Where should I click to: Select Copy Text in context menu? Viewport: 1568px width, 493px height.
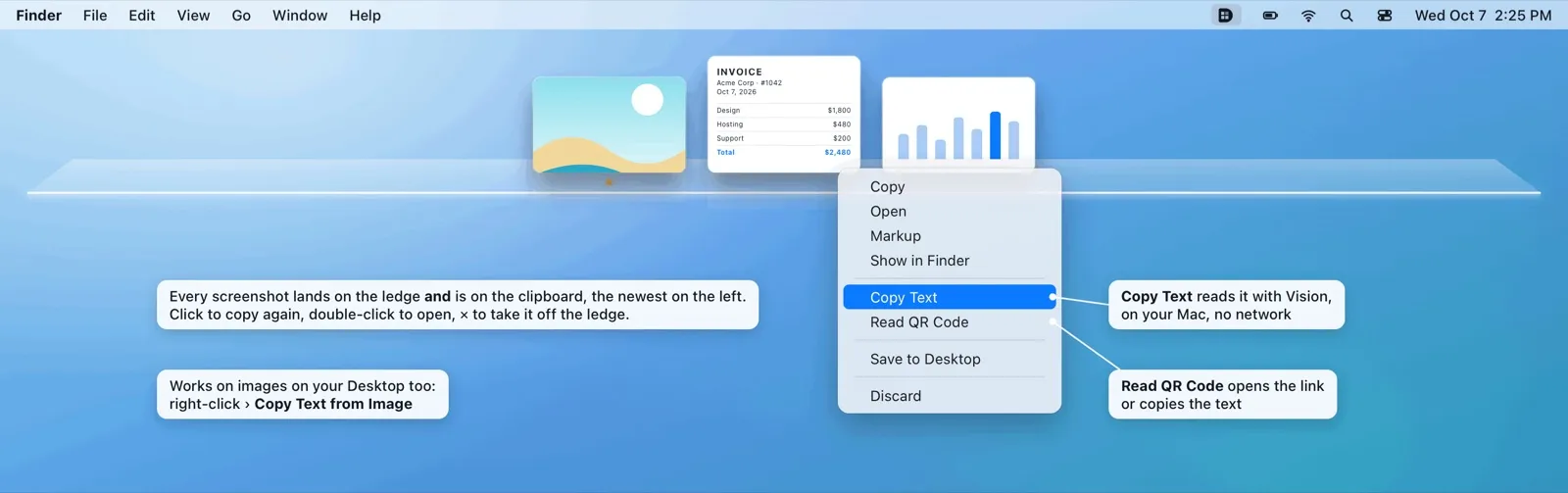coord(950,297)
